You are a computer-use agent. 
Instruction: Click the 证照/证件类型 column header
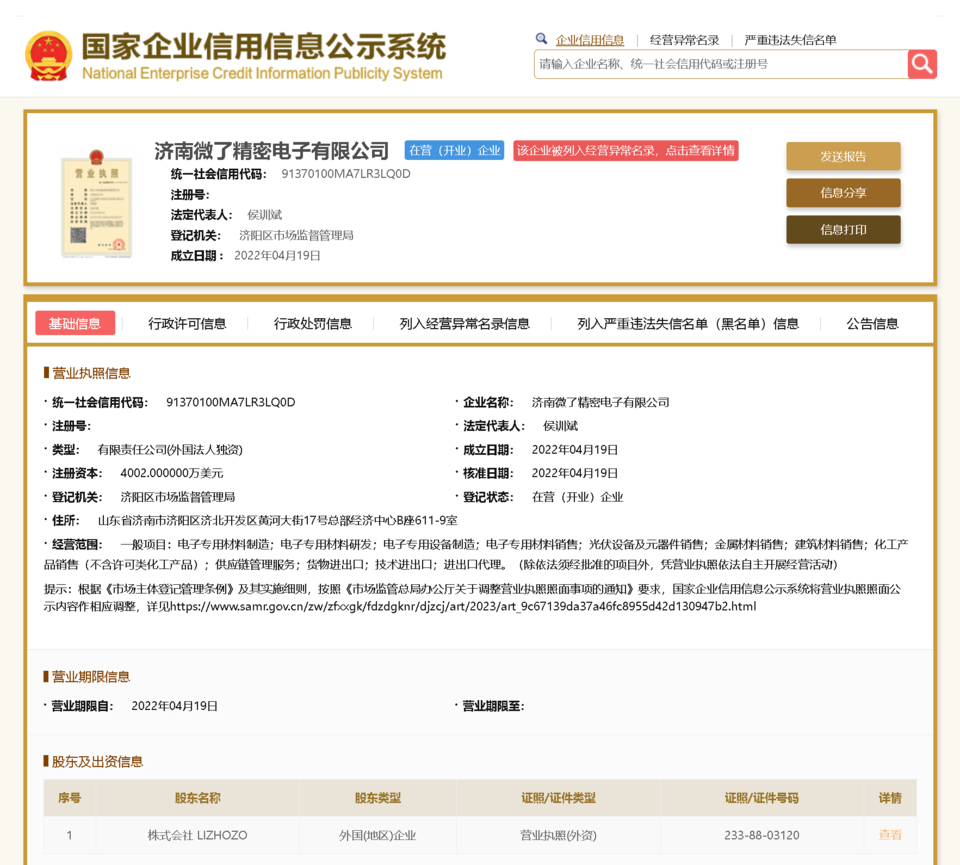[558, 798]
